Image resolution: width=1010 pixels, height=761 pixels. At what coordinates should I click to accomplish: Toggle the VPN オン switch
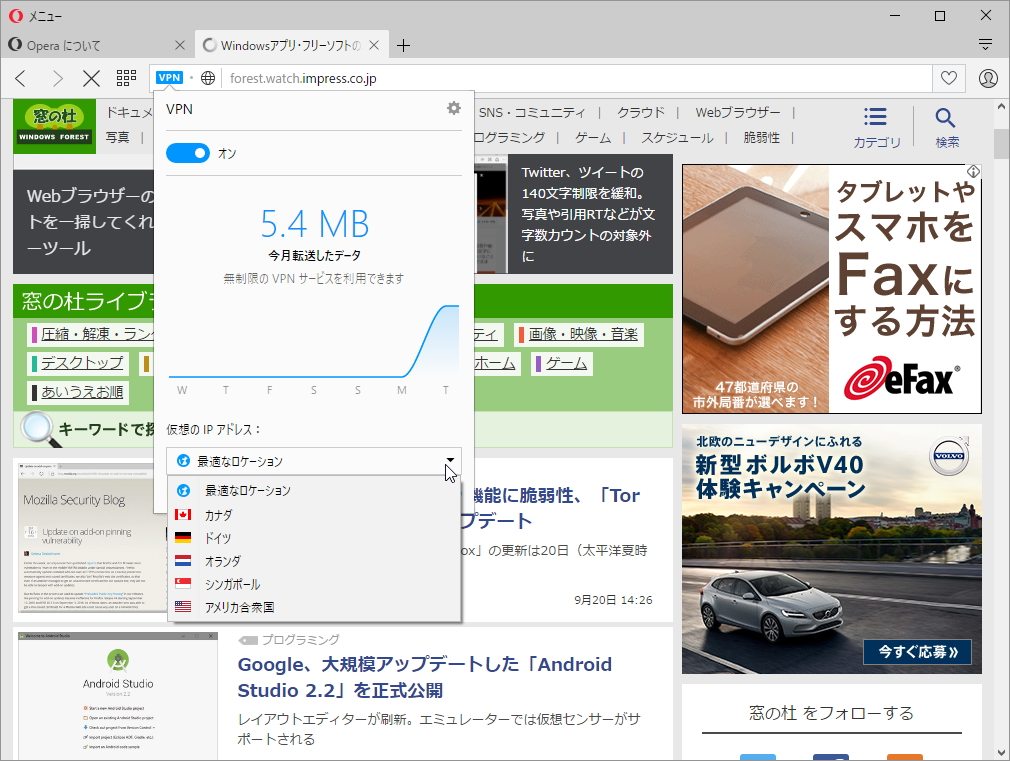[x=187, y=153]
